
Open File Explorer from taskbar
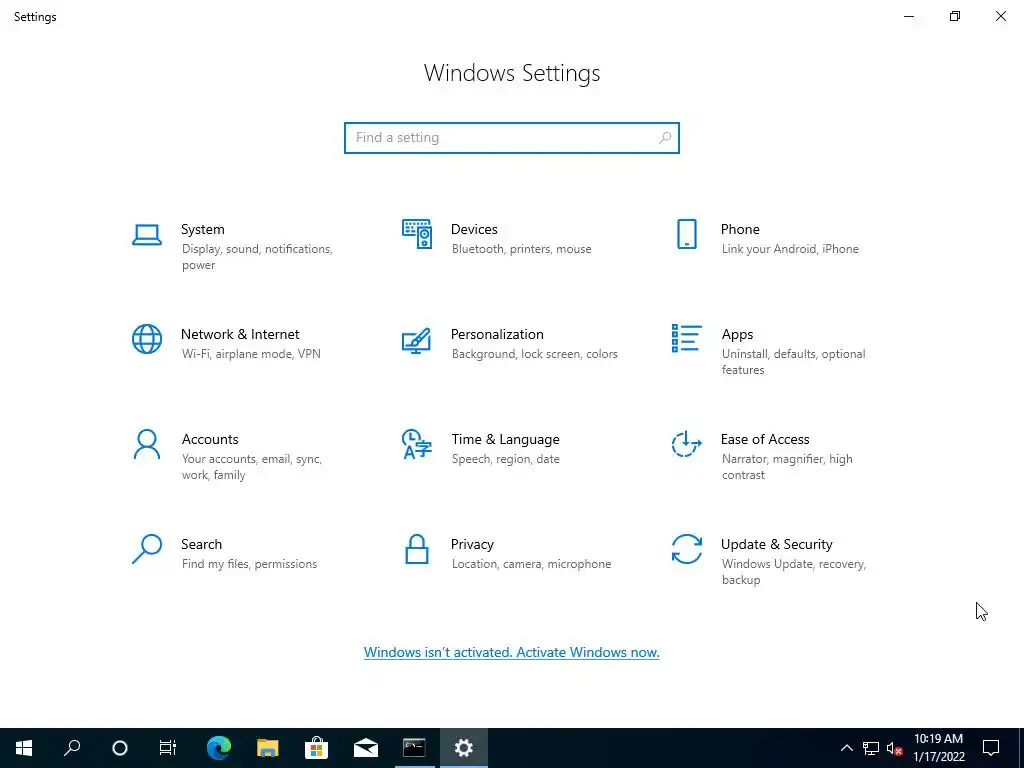[x=268, y=748]
